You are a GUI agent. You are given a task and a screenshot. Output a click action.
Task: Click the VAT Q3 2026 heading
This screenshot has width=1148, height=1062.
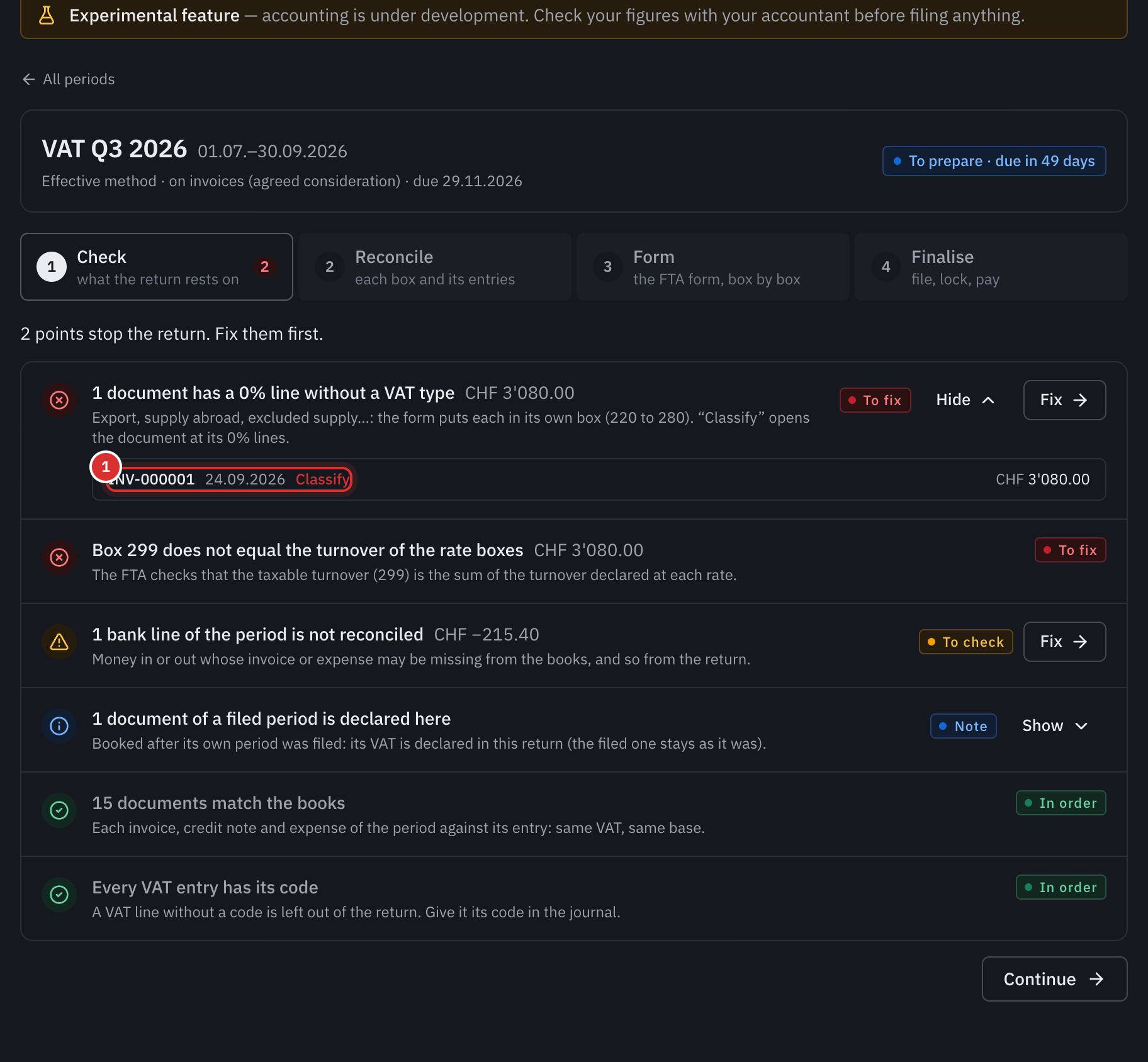pyautogui.click(x=115, y=149)
